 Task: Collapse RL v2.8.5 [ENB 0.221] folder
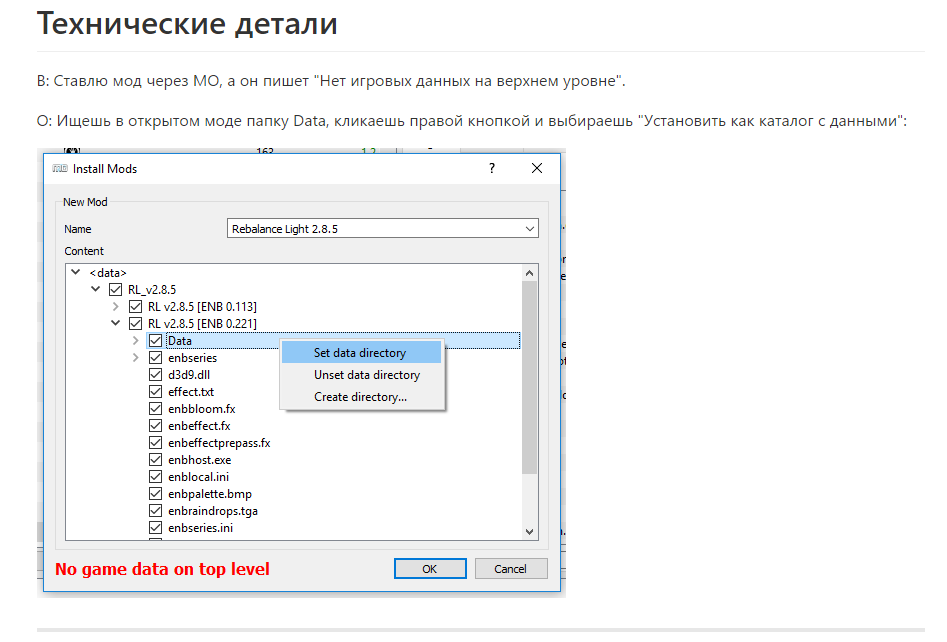115,323
